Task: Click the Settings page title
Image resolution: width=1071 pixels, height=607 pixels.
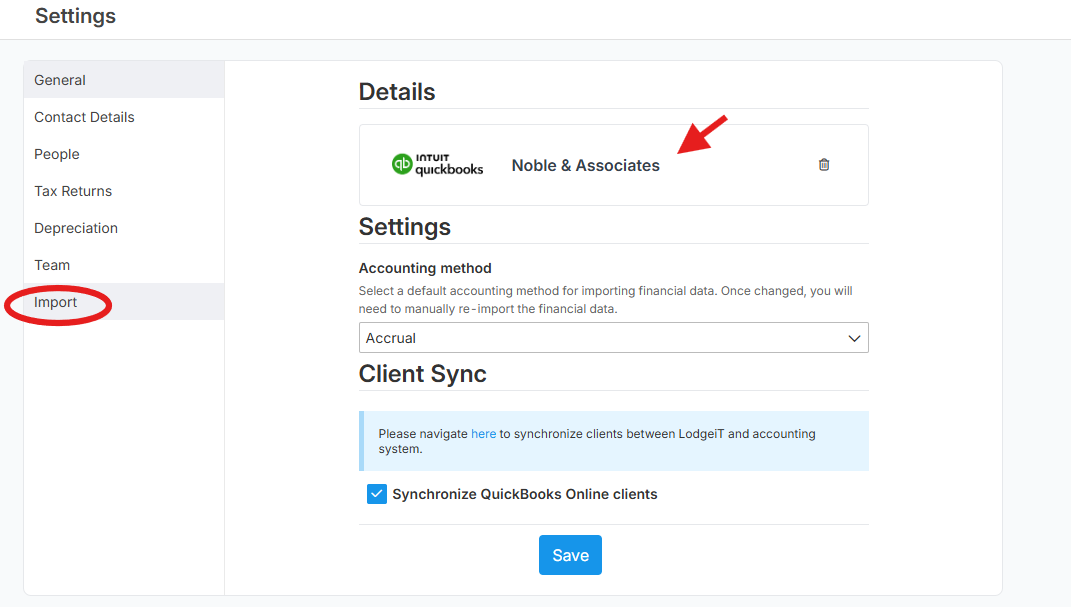Action: click(75, 16)
